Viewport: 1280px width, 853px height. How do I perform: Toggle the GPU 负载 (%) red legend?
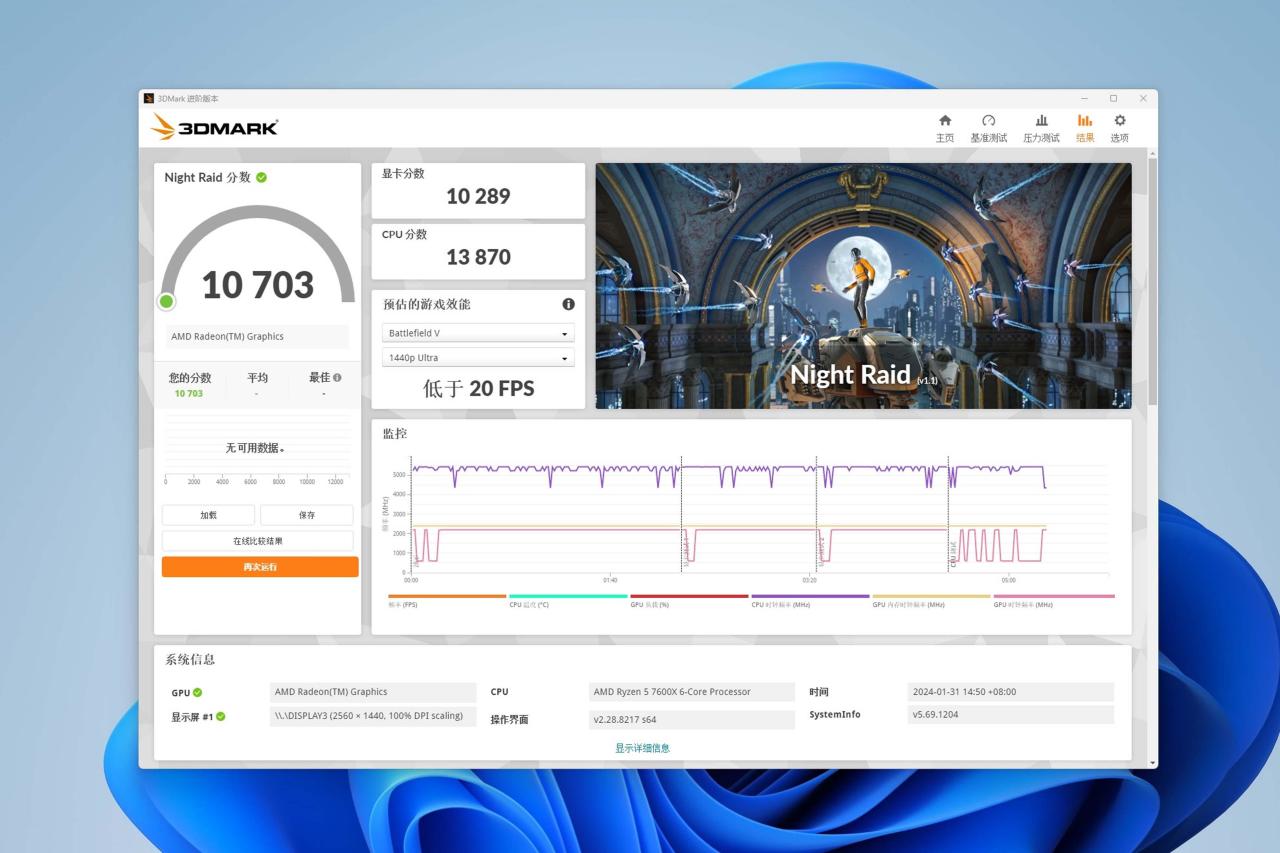pos(689,600)
